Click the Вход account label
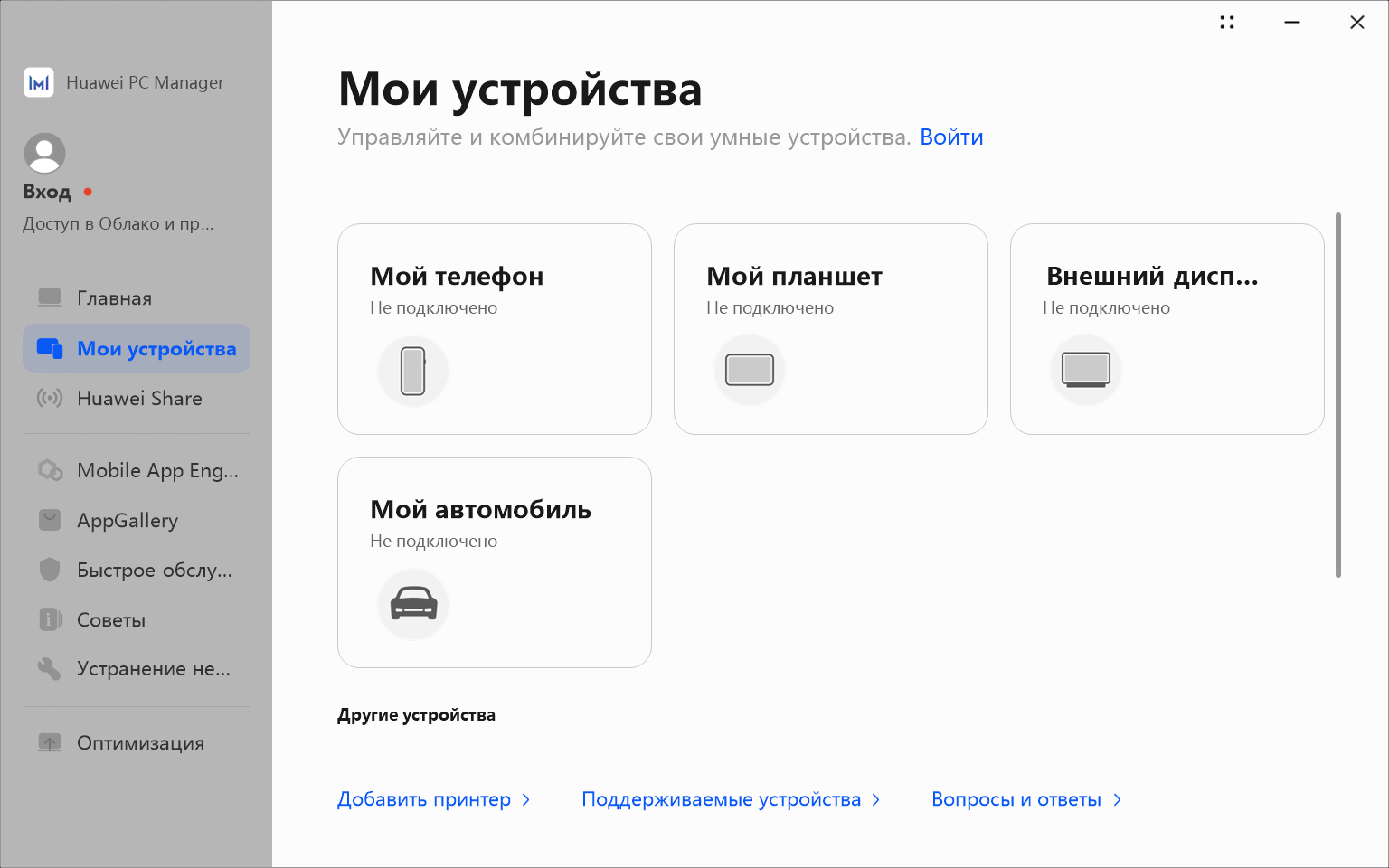The image size is (1389, 868). point(47,192)
